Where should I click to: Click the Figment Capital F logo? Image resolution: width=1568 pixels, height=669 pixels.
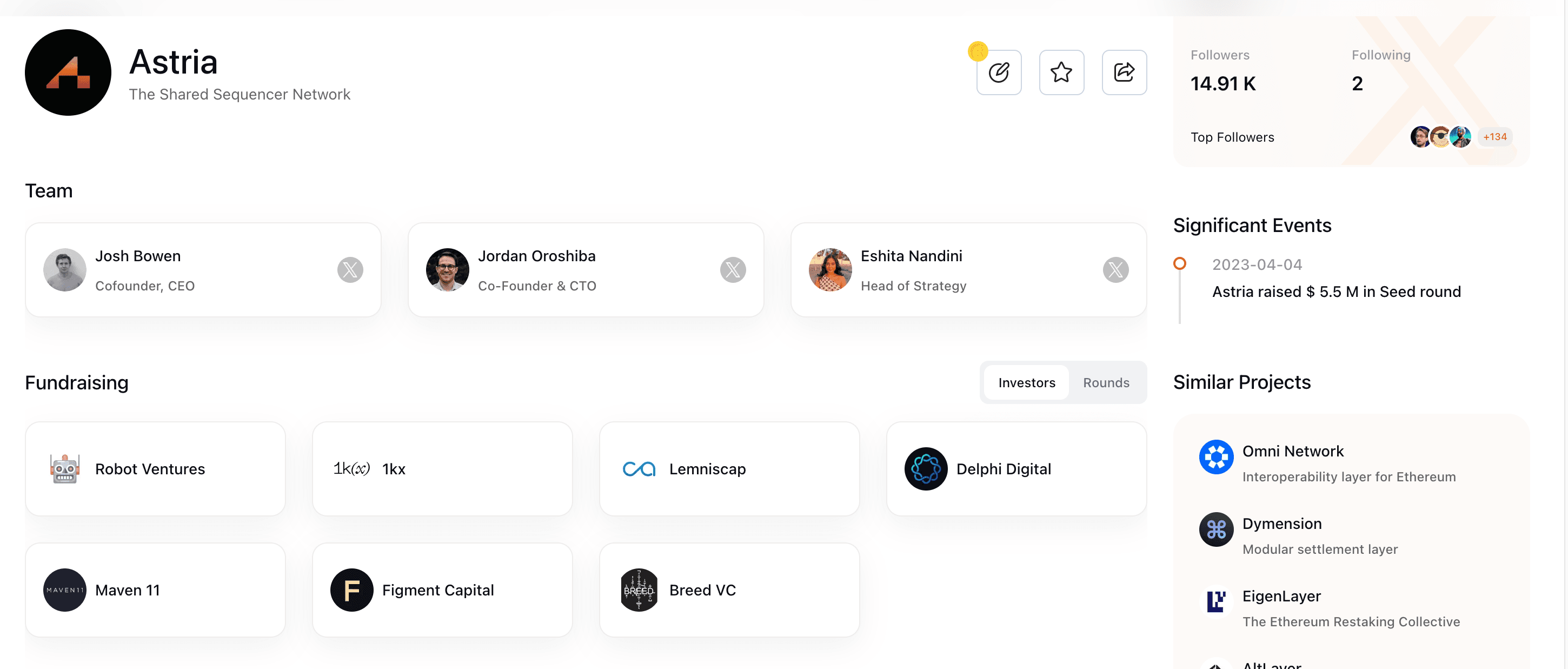coord(352,590)
